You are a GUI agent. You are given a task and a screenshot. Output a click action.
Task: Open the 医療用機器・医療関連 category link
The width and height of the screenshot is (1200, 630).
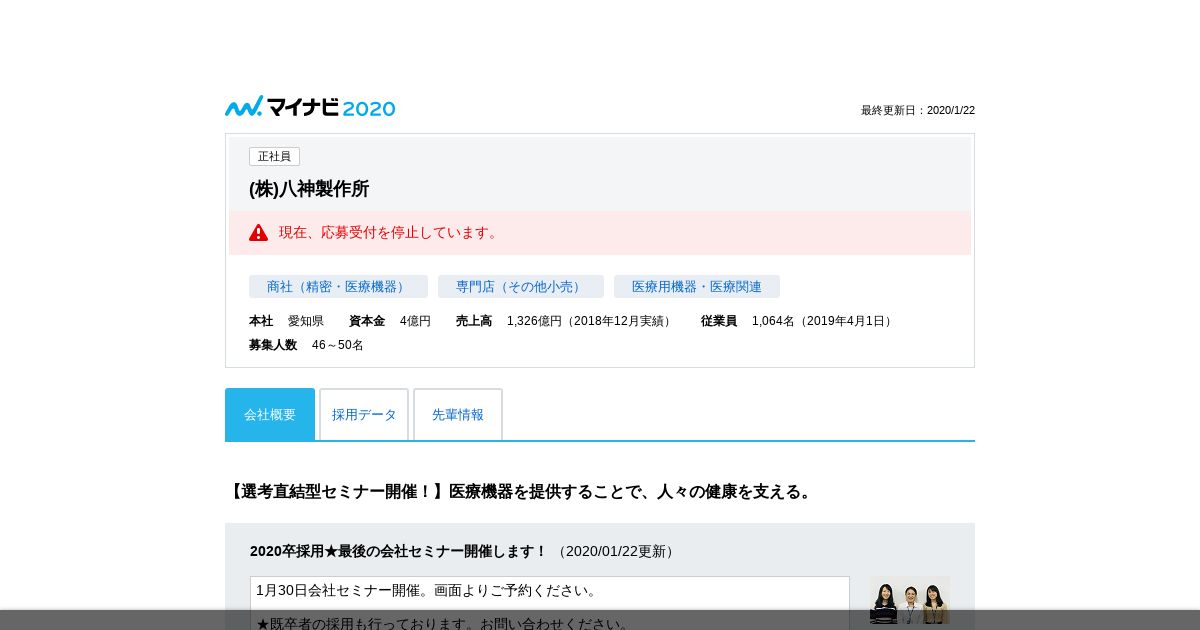click(x=696, y=287)
